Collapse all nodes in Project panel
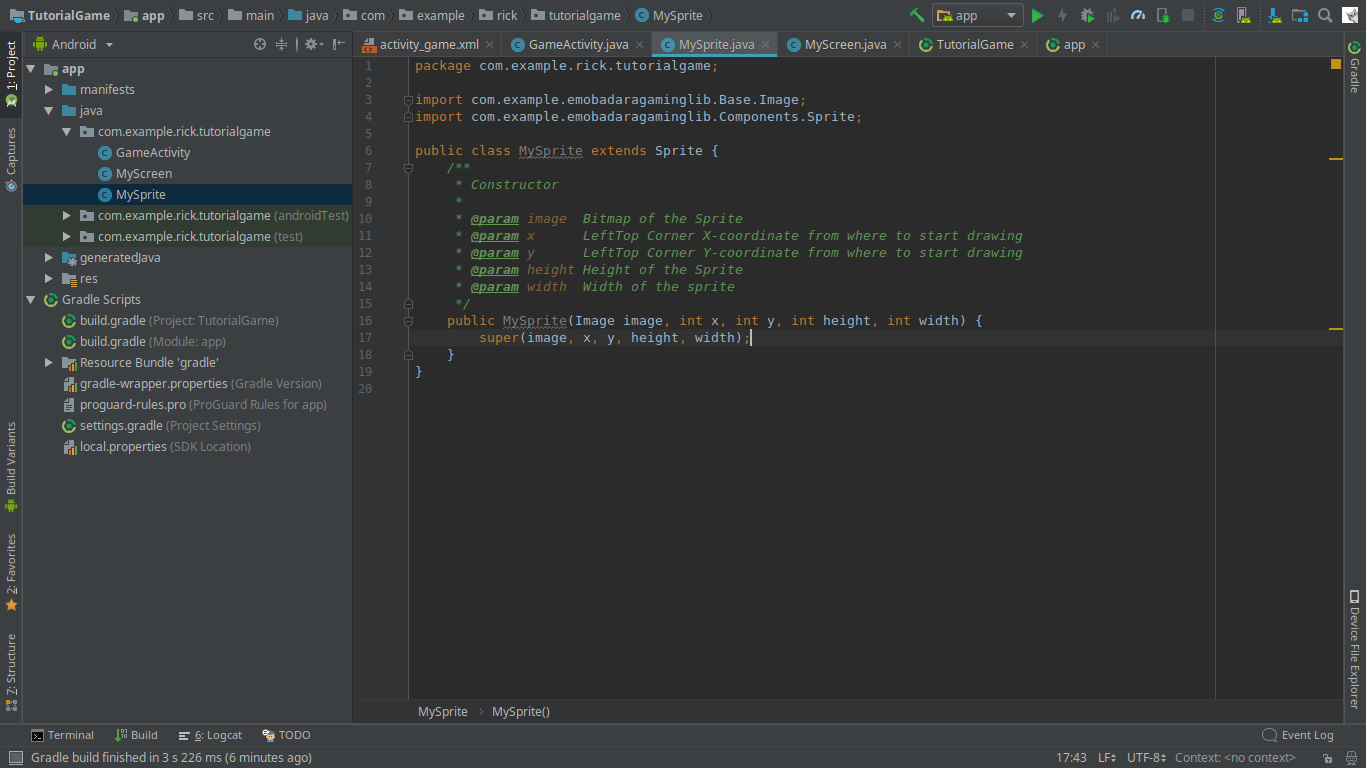Image resolution: width=1366 pixels, height=768 pixels. click(282, 44)
